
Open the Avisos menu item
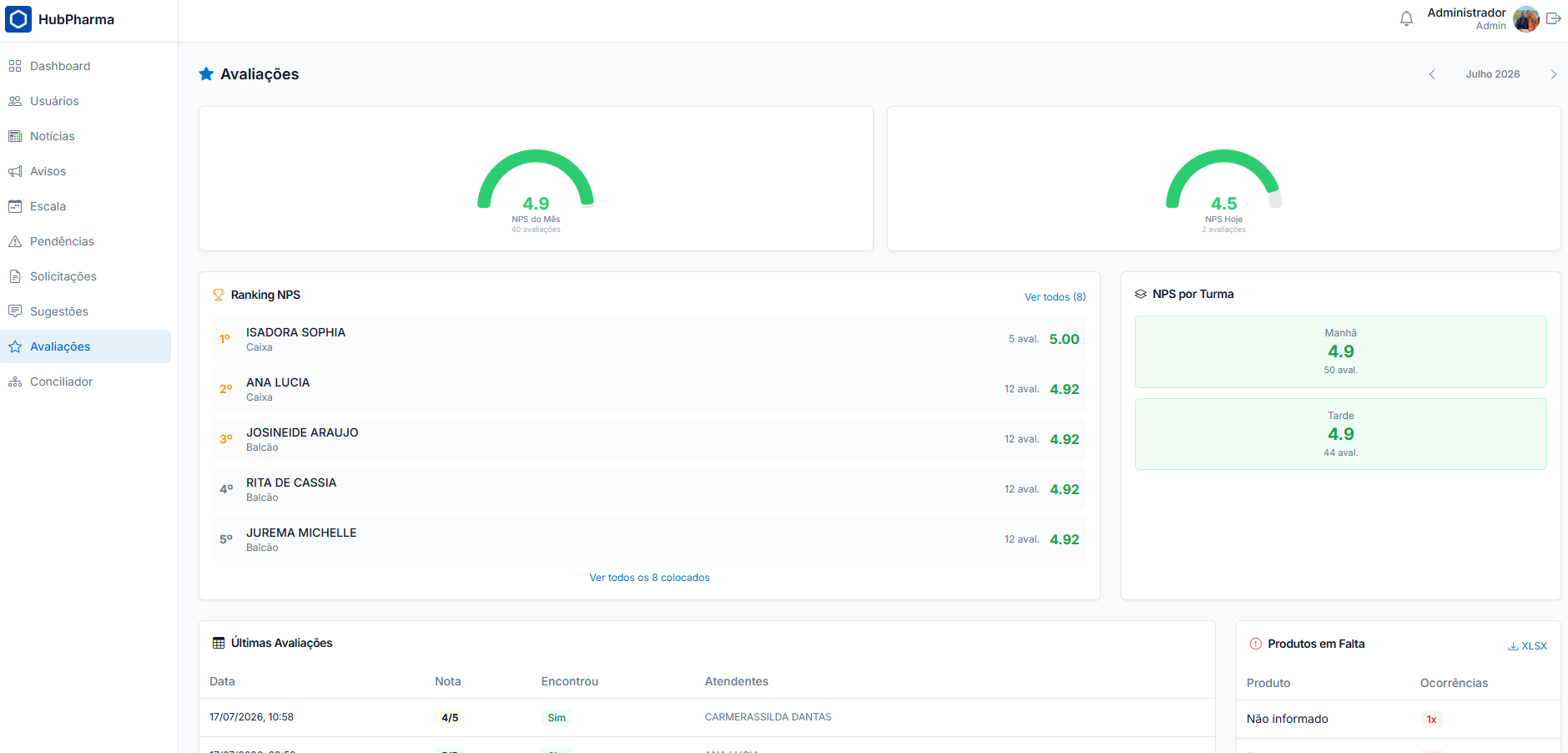coord(87,171)
